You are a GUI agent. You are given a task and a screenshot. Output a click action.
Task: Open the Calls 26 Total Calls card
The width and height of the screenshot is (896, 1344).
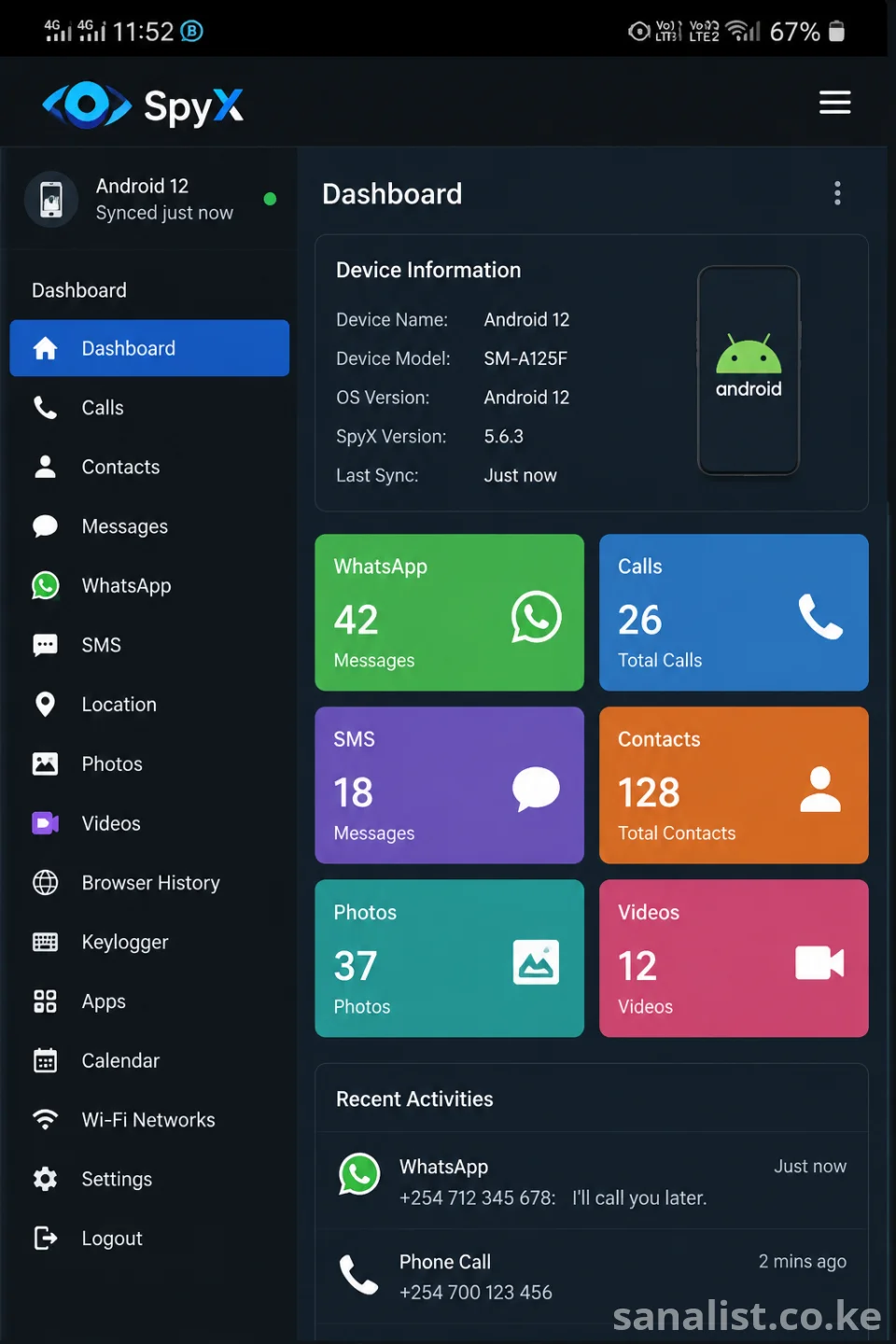click(734, 612)
